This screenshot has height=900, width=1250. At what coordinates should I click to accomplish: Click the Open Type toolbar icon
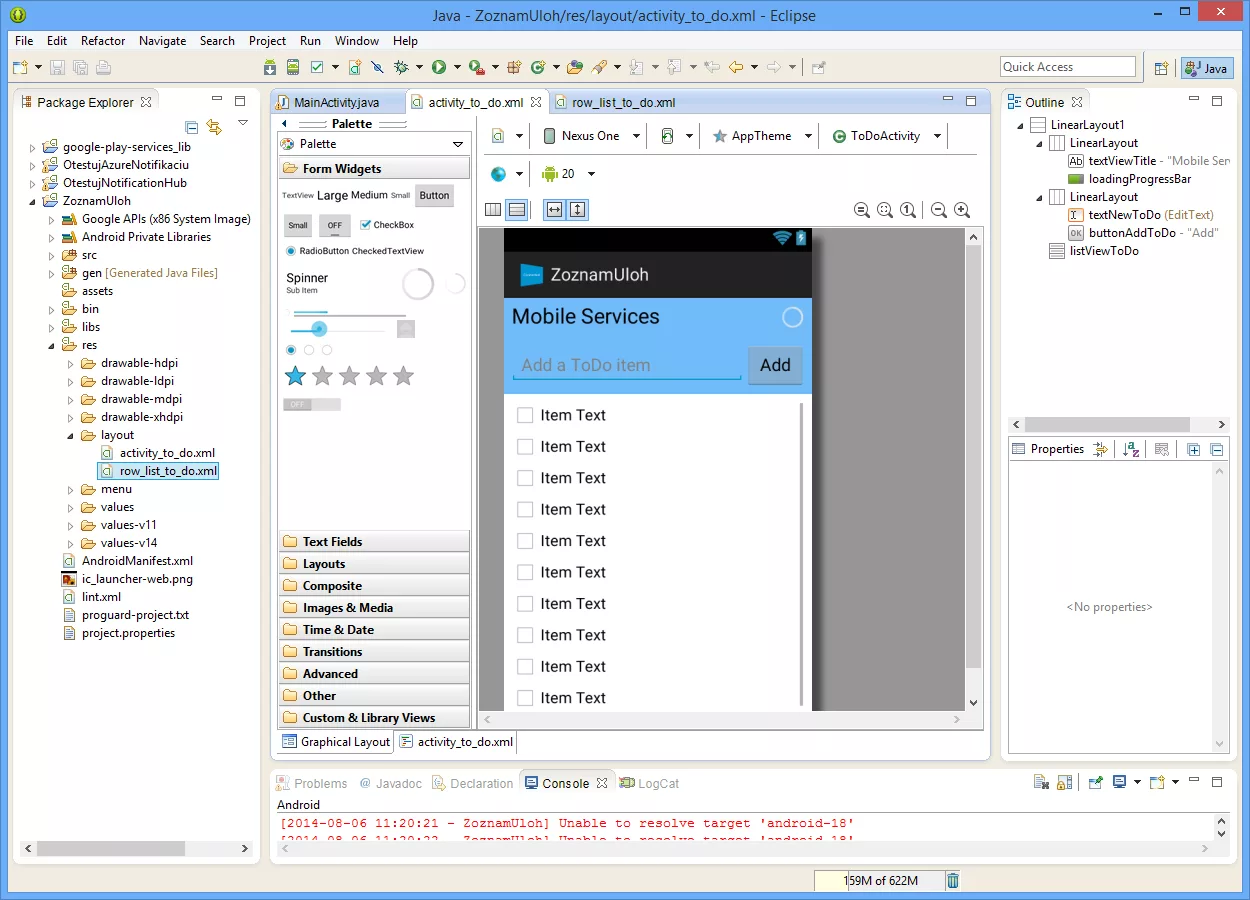[574, 67]
